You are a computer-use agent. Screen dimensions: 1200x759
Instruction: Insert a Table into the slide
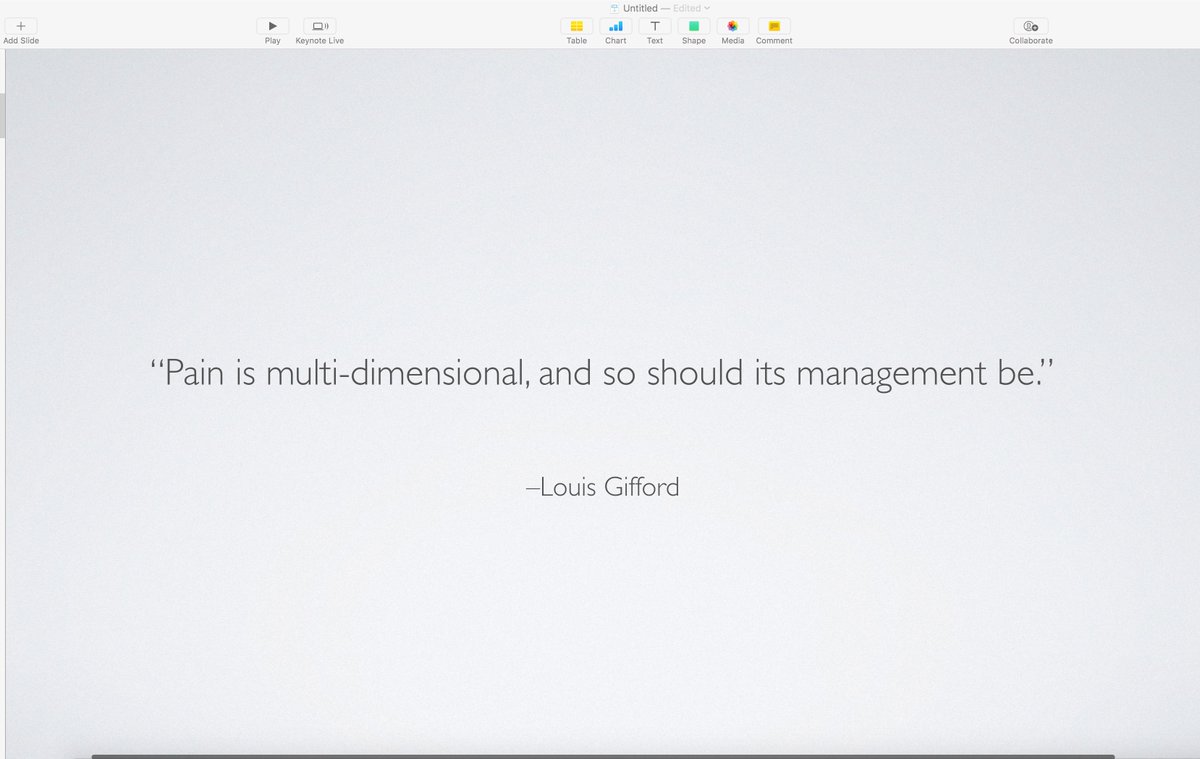576,27
